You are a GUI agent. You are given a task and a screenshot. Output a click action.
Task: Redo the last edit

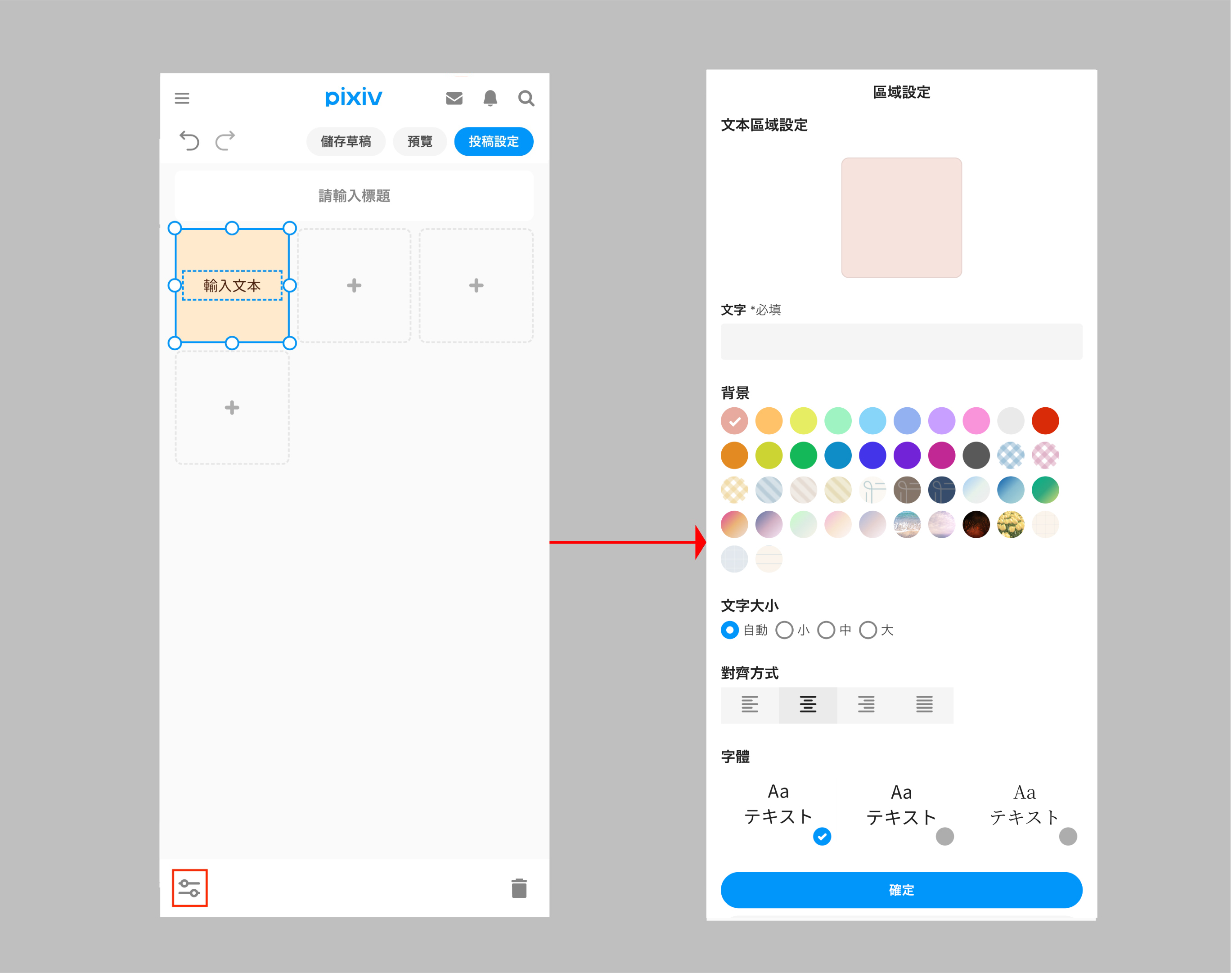[225, 140]
